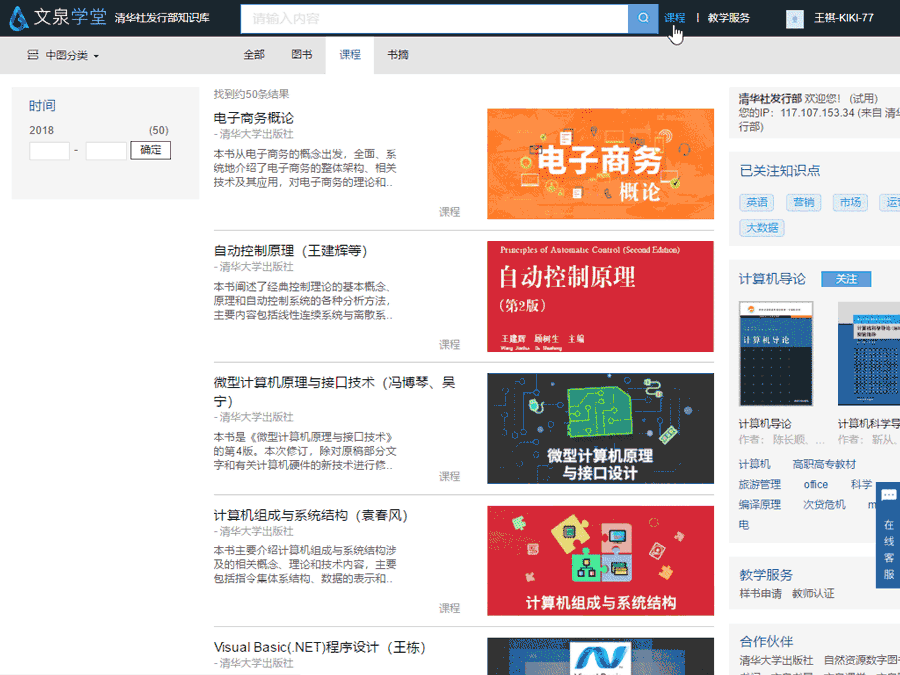Open the 电子商务概论 orange cover thumbnail
Image resolution: width=900 pixels, height=675 pixels.
[x=600, y=164]
